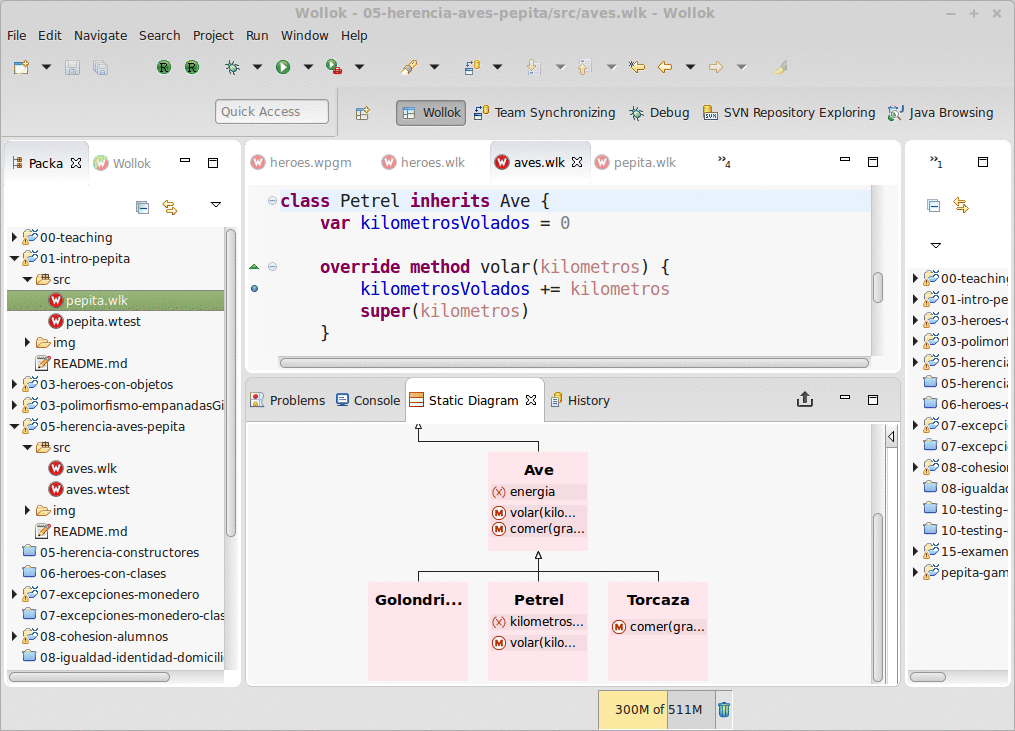Toggle Link with Editor in Package Explorer
The height and width of the screenshot is (731, 1015).
pyautogui.click(x=170, y=207)
